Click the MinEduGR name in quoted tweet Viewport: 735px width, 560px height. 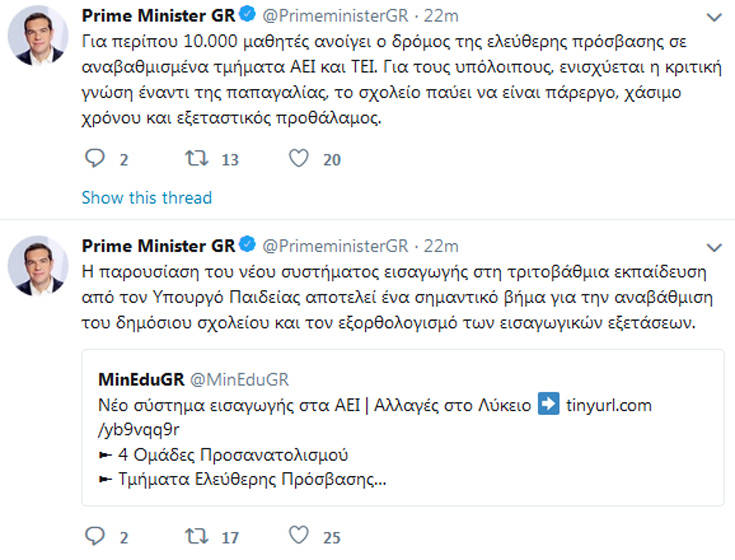click(141, 380)
